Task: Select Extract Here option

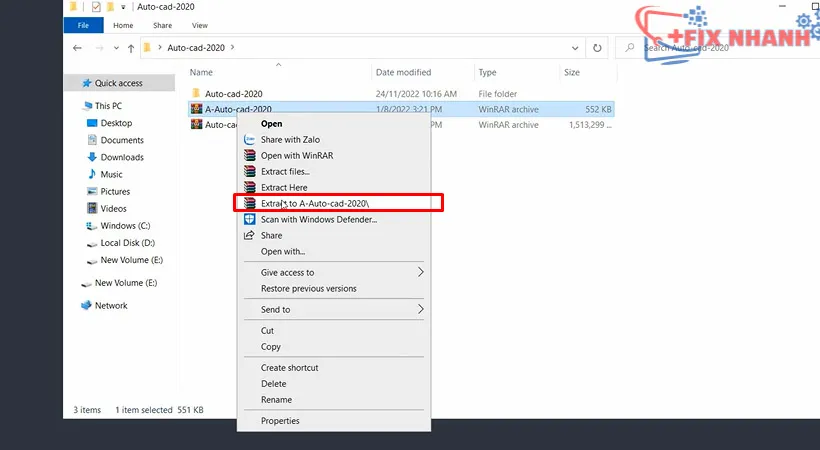Action: coord(284,187)
